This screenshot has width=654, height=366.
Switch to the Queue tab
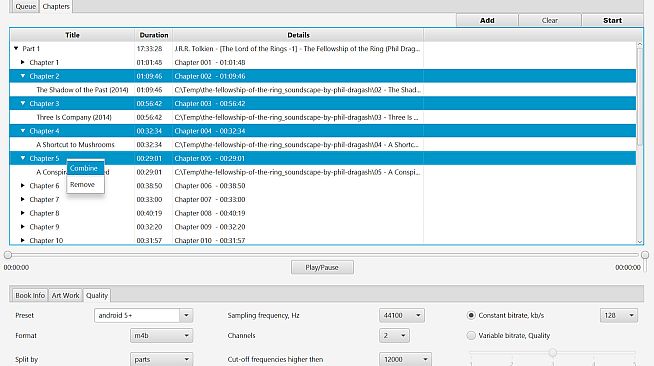[x=25, y=7]
